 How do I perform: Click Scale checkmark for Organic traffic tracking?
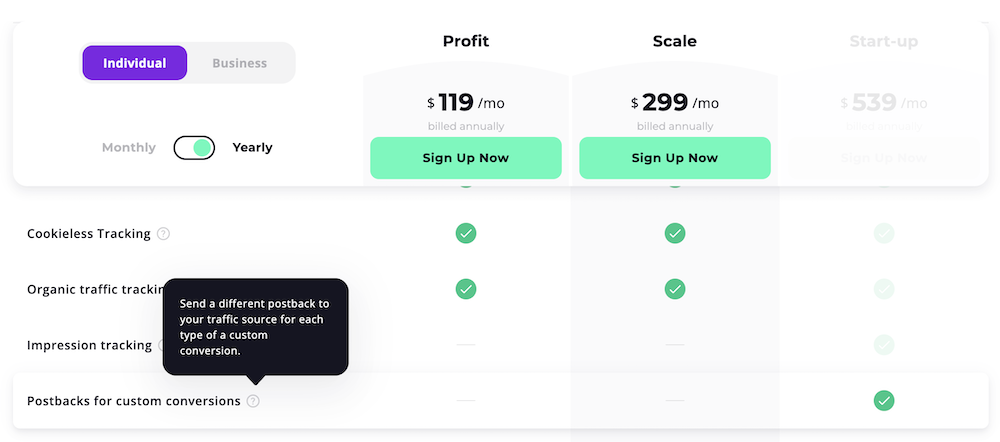675,289
